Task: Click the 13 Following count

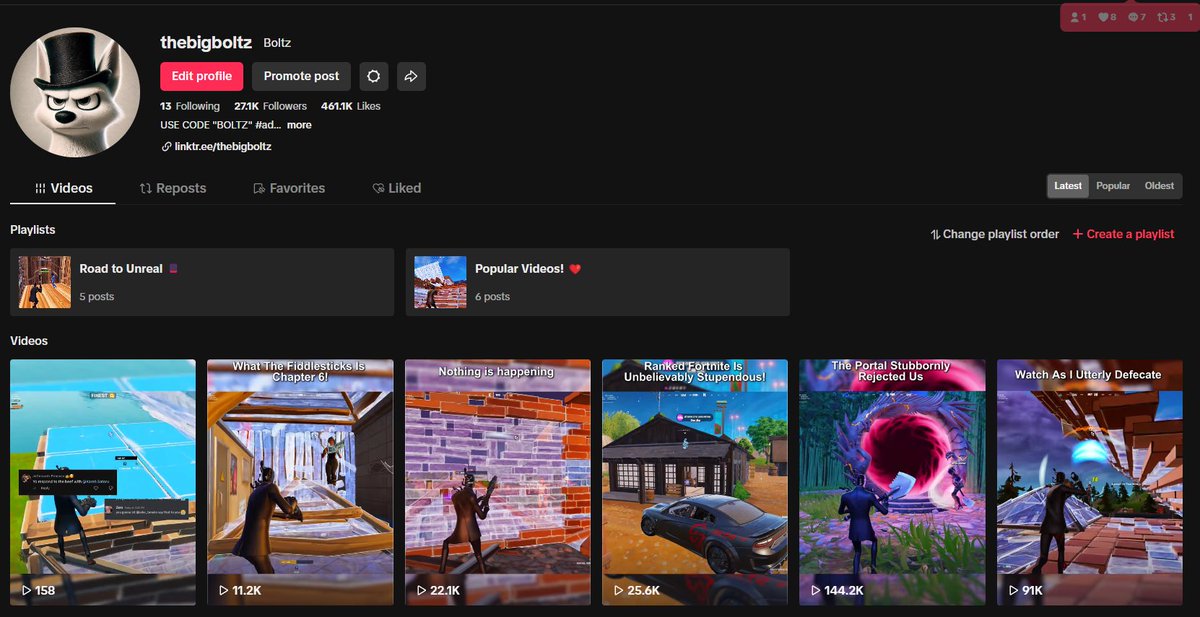Action: pyautogui.click(x=190, y=106)
